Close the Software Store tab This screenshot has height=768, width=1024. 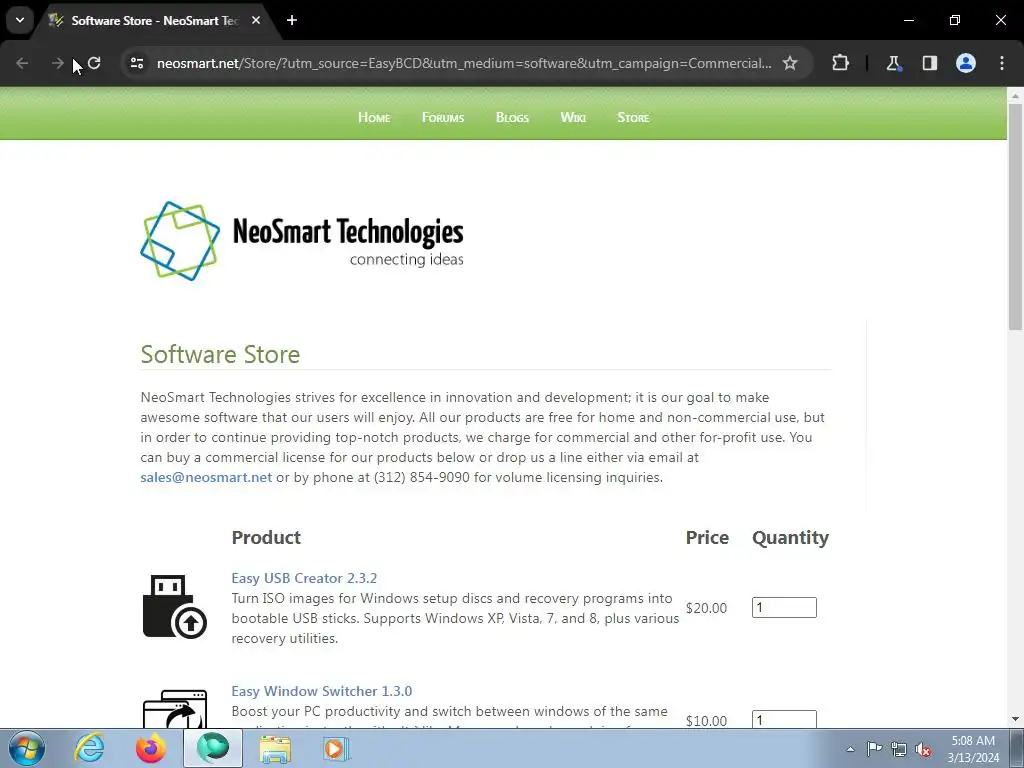click(x=256, y=20)
